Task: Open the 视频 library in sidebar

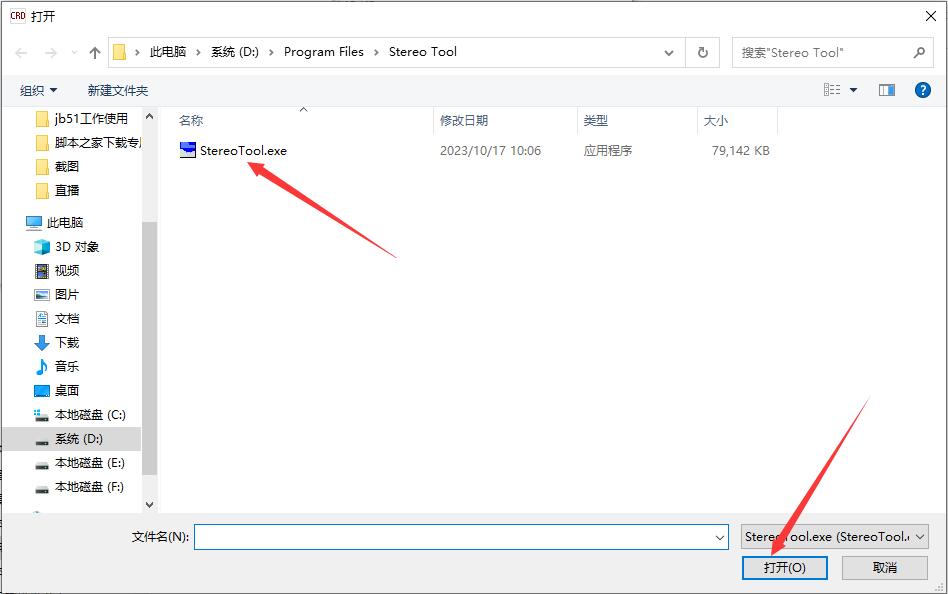Action: [67, 270]
